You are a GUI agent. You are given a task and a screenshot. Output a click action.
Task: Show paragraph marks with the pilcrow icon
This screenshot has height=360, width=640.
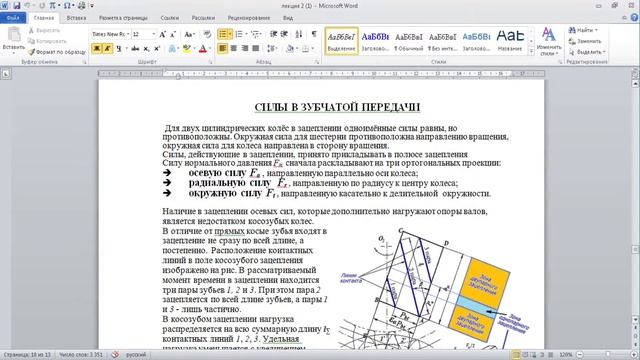point(314,34)
